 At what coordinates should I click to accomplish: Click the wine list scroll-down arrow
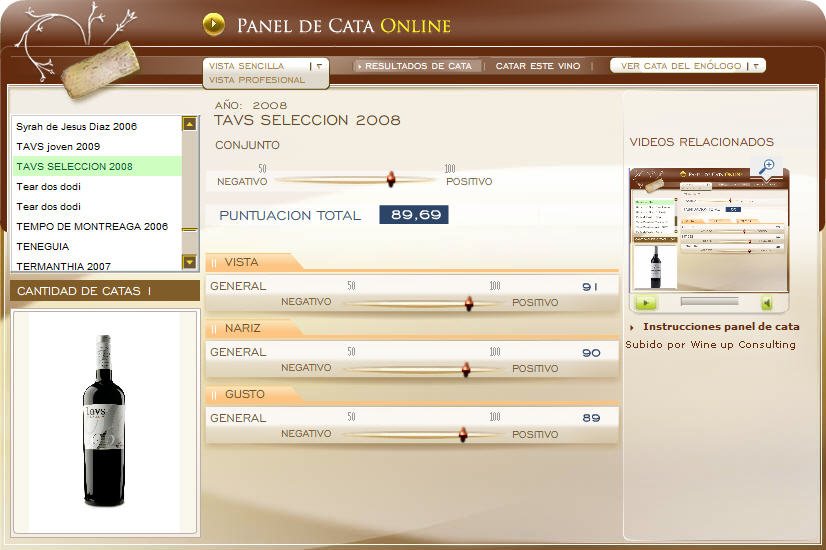pyautogui.click(x=189, y=261)
